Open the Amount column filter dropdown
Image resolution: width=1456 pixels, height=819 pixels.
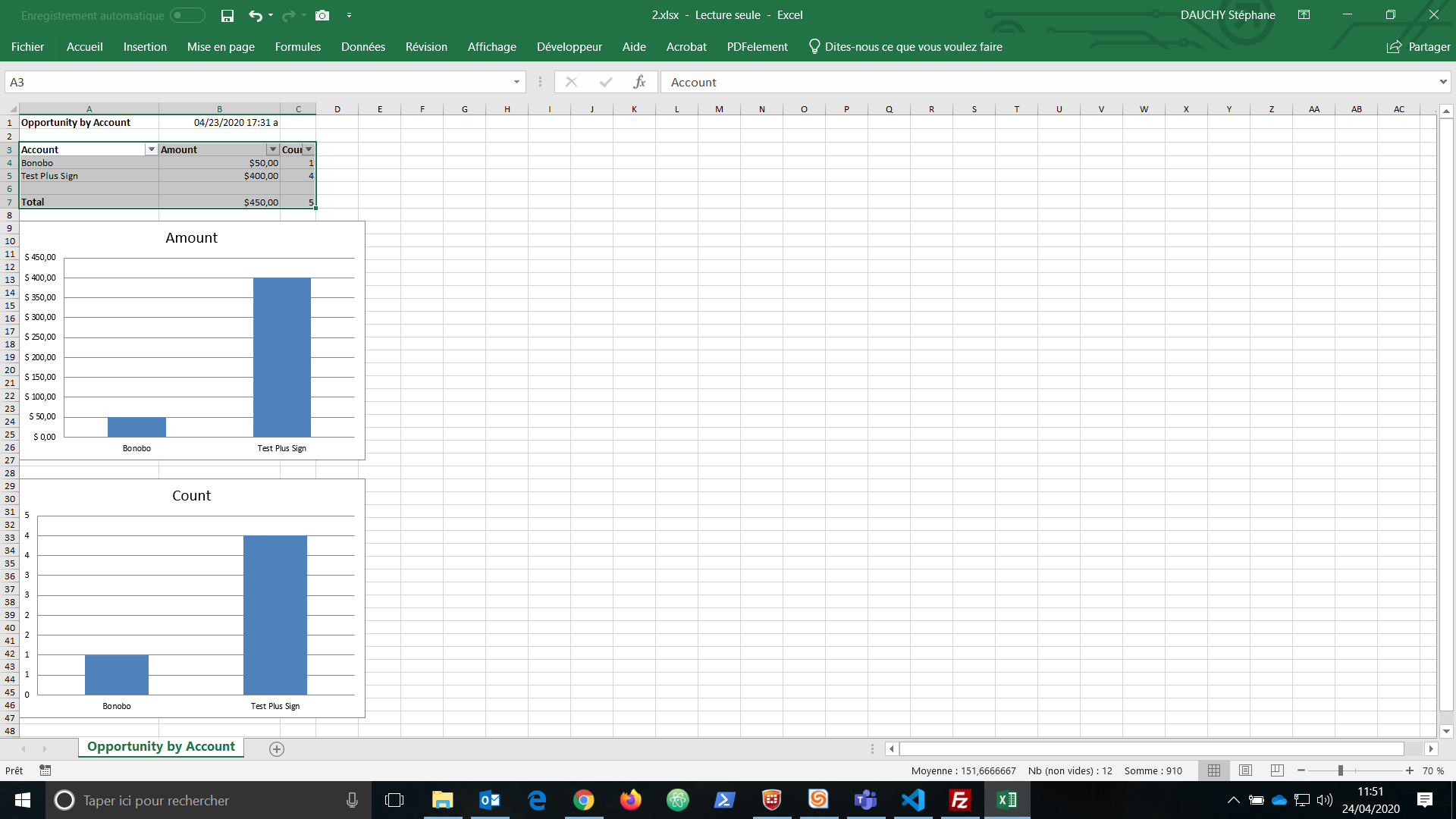273,149
